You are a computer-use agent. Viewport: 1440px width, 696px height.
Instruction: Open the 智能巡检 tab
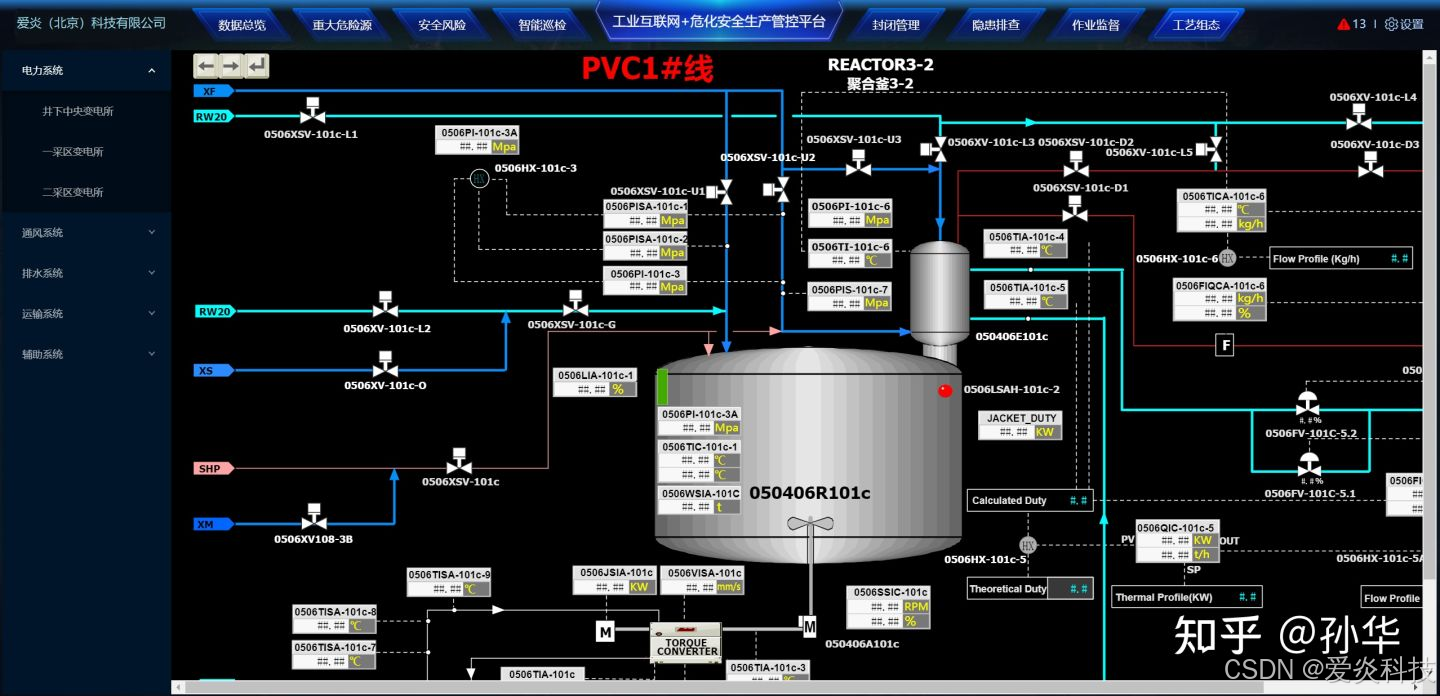(542, 25)
